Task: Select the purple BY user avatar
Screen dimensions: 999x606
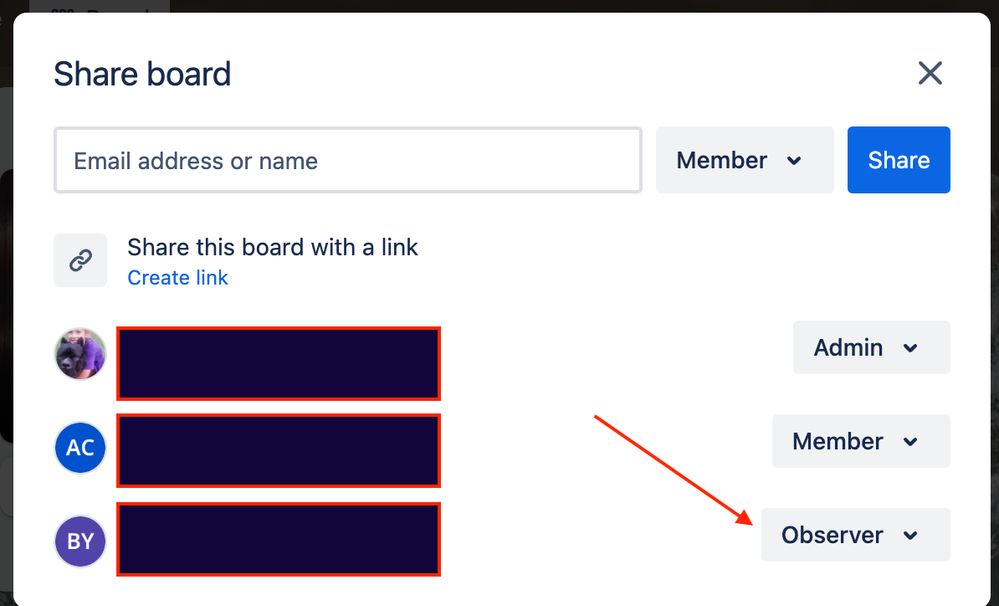Action: tap(80, 541)
